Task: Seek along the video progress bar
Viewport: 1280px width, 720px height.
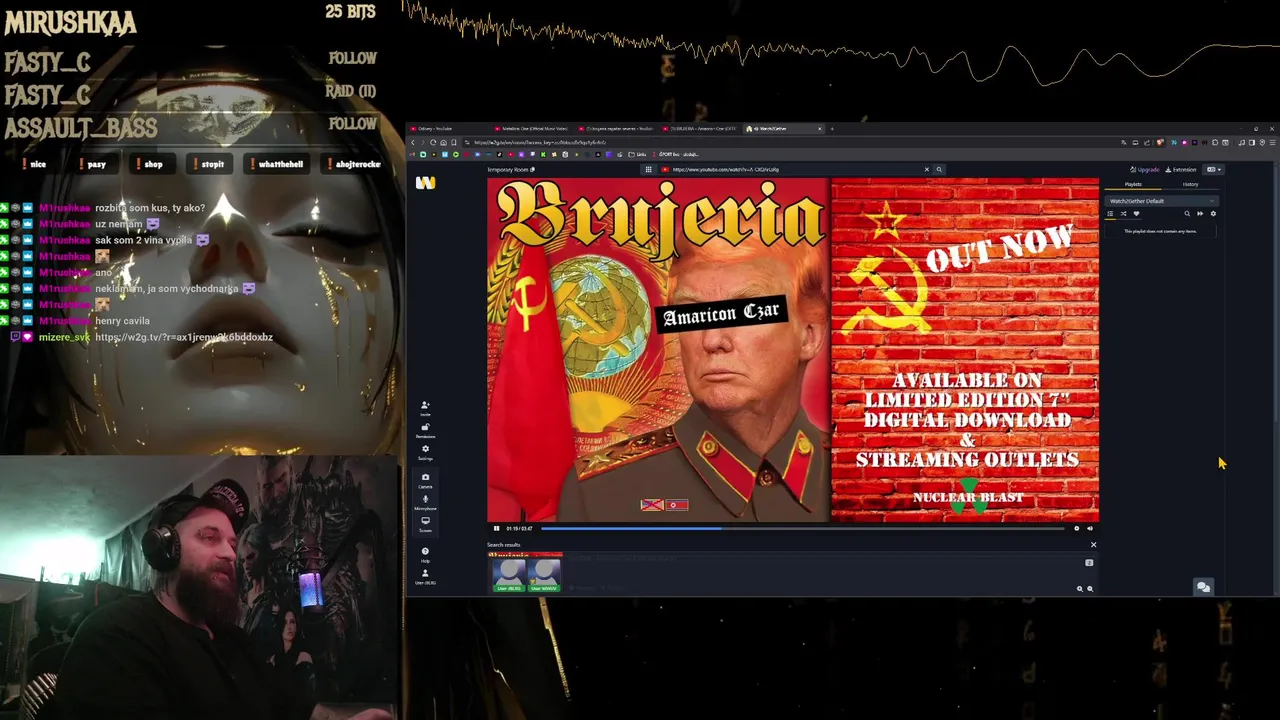Action: pos(802,528)
